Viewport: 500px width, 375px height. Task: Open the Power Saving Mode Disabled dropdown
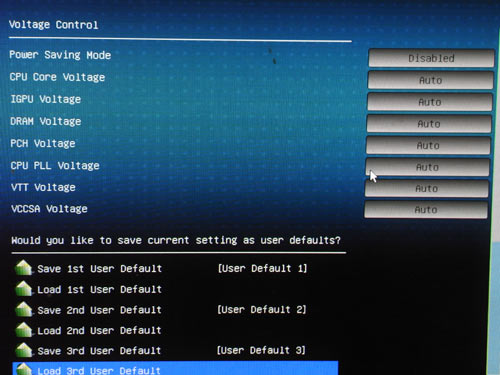pos(431,58)
